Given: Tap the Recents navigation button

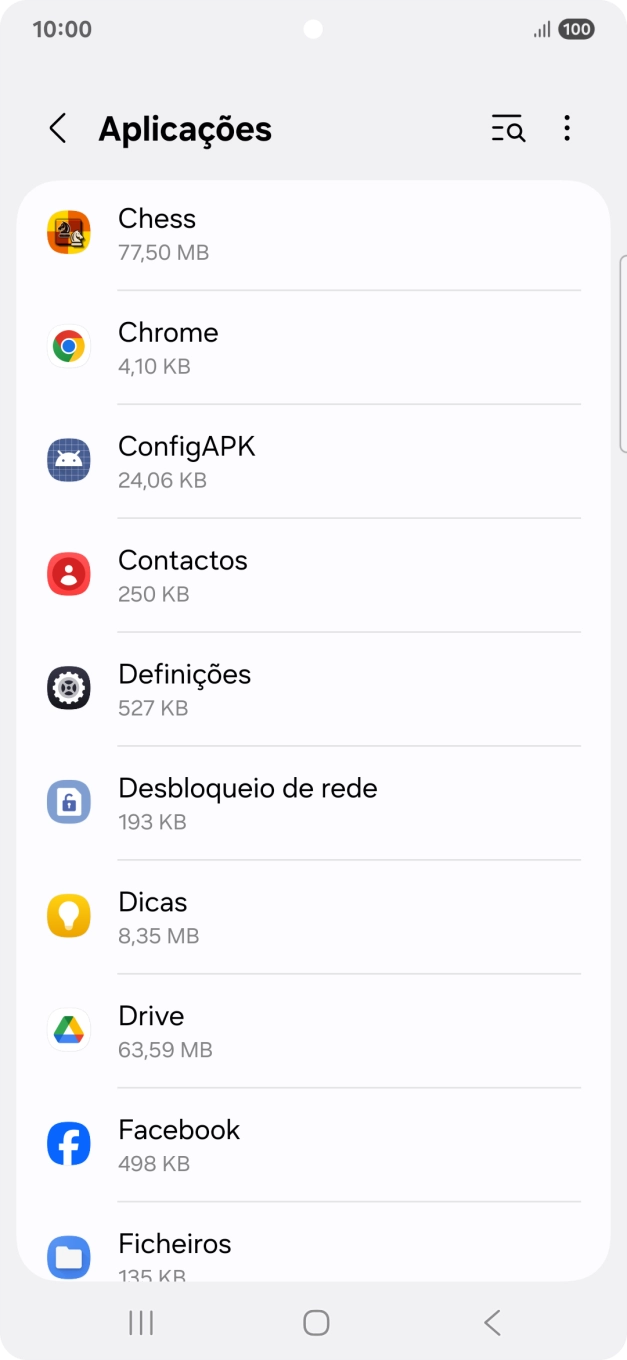Looking at the screenshot, I should coord(140,1321).
